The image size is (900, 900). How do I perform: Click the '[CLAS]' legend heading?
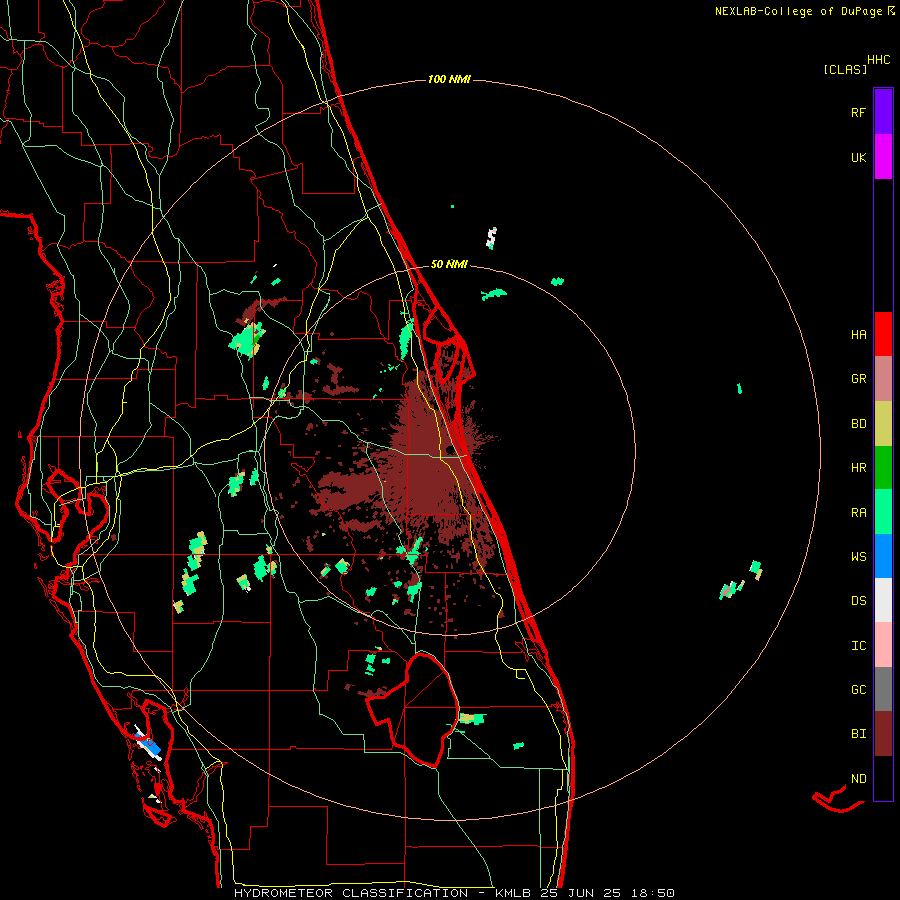click(845, 69)
